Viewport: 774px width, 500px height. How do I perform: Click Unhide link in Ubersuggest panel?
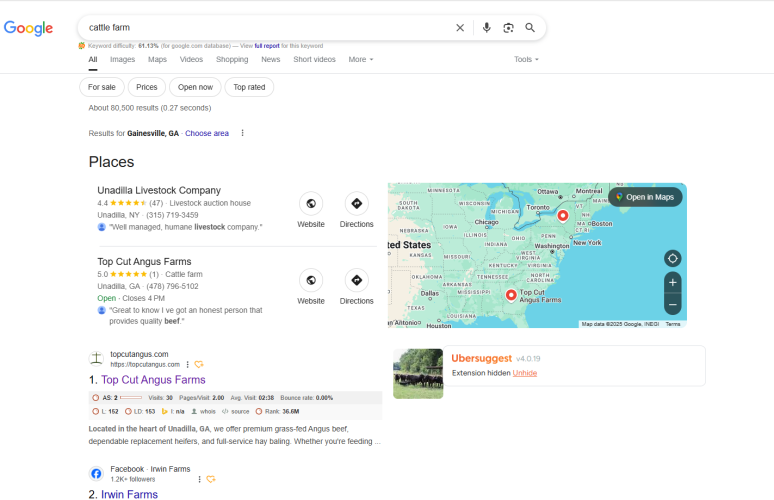525,373
